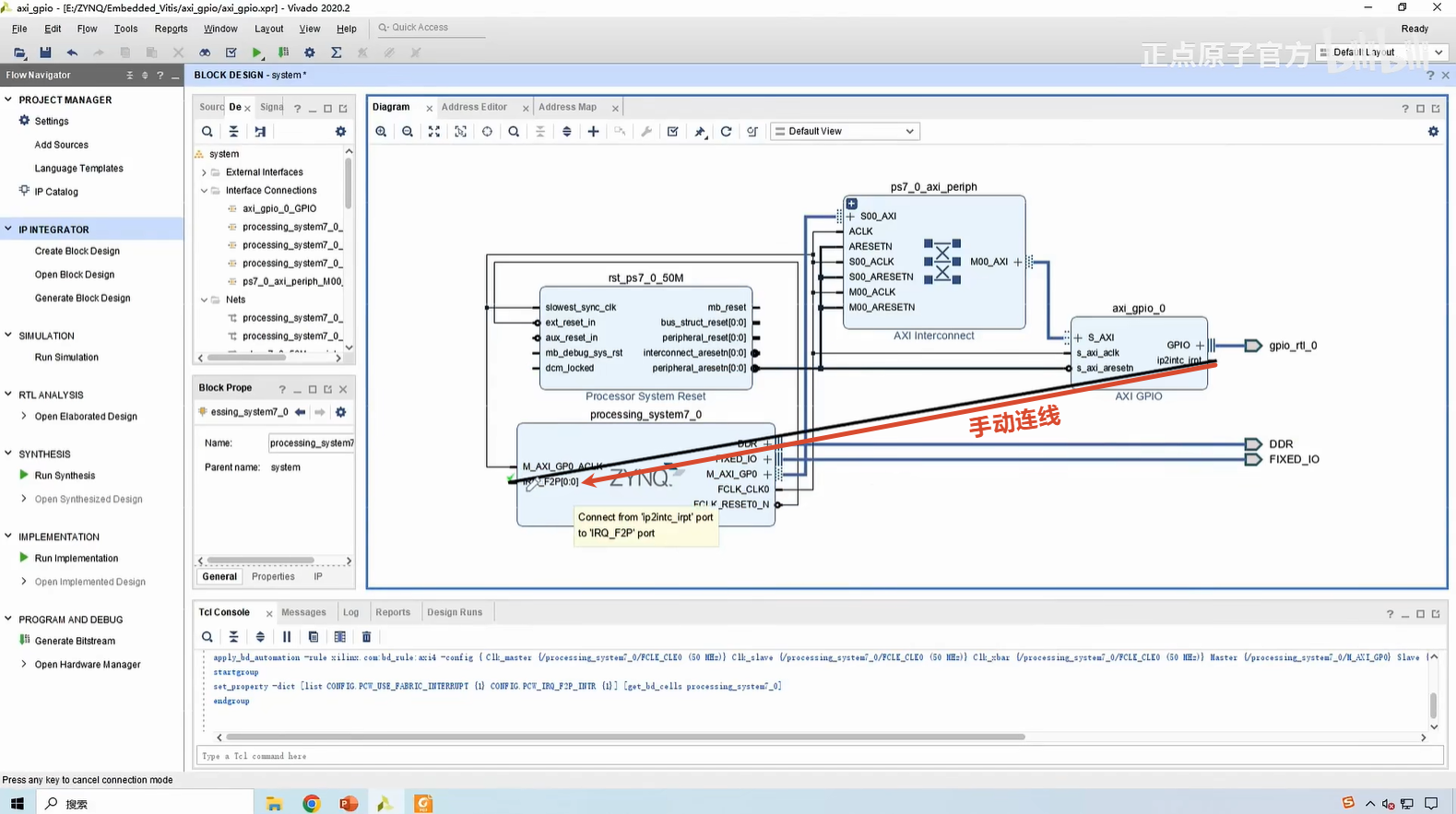The width and height of the screenshot is (1456, 814).
Task: Collapse the IP INTEGRATOR section
Action: tap(8, 229)
